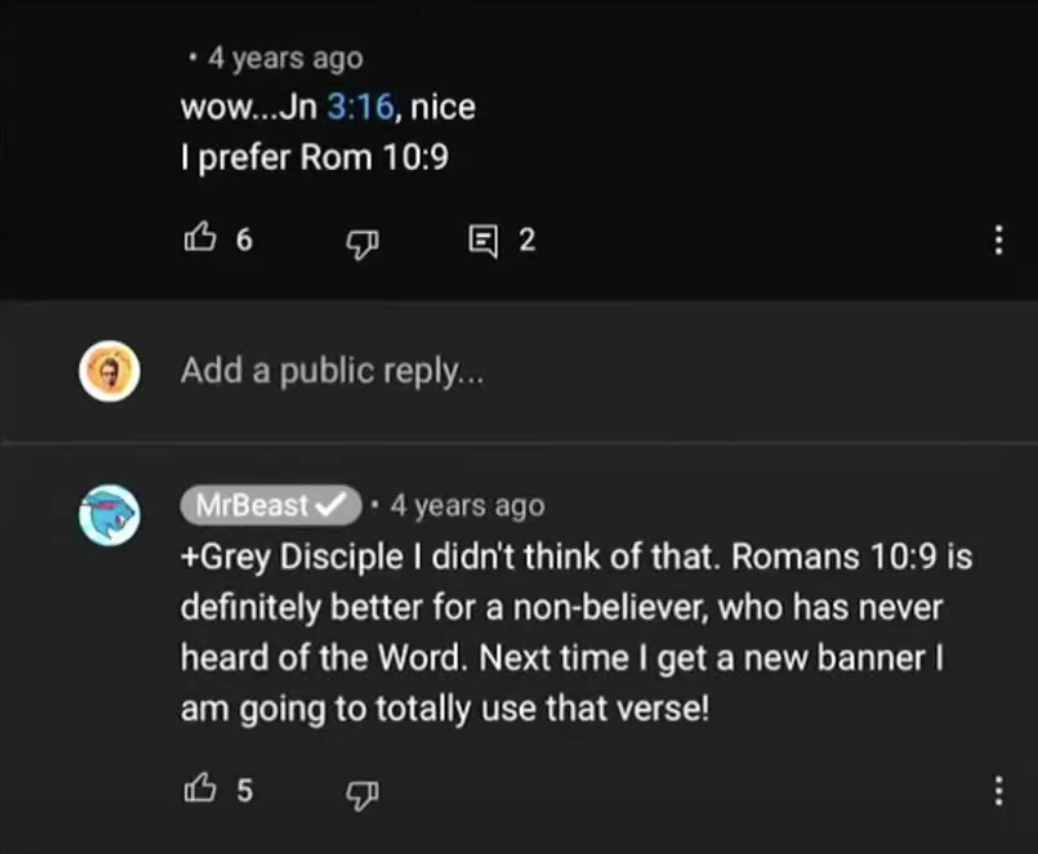Click the like count 6 on top comment

pyautogui.click(x=243, y=240)
